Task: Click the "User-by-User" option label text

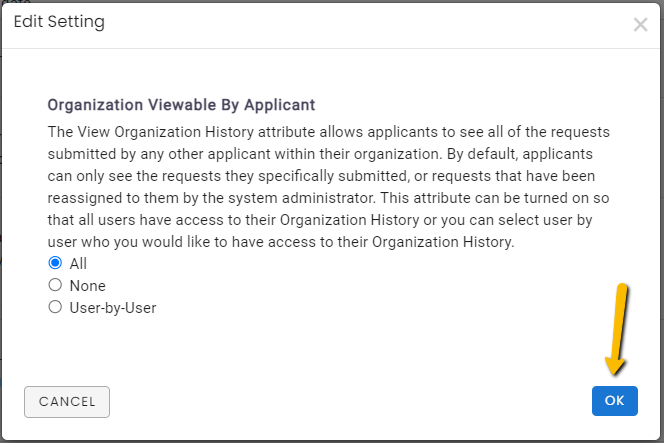Action: coord(113,308)
